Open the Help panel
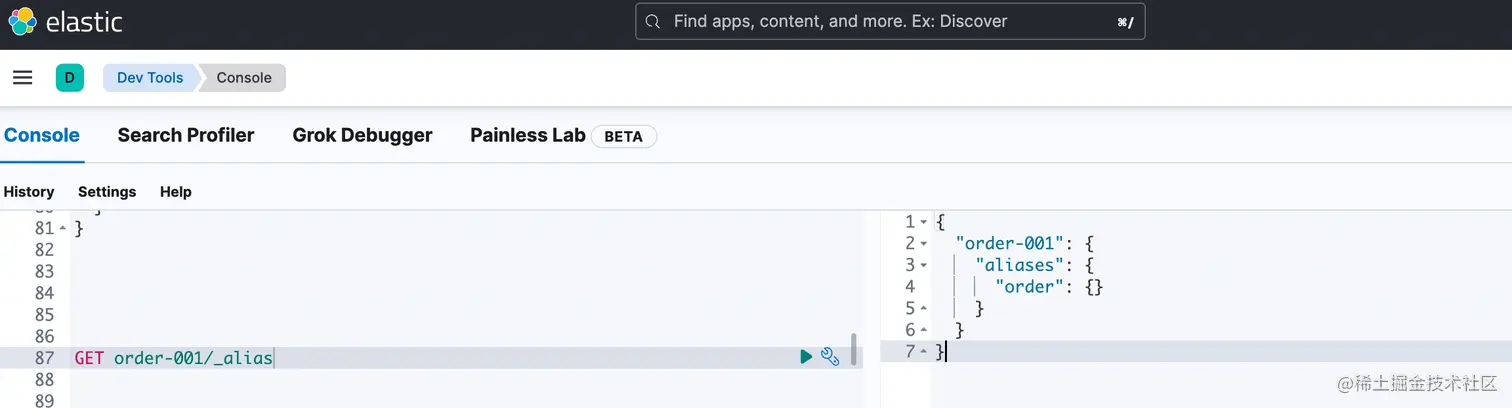Viewport: 1512px width, 408px height. (176, 192)
